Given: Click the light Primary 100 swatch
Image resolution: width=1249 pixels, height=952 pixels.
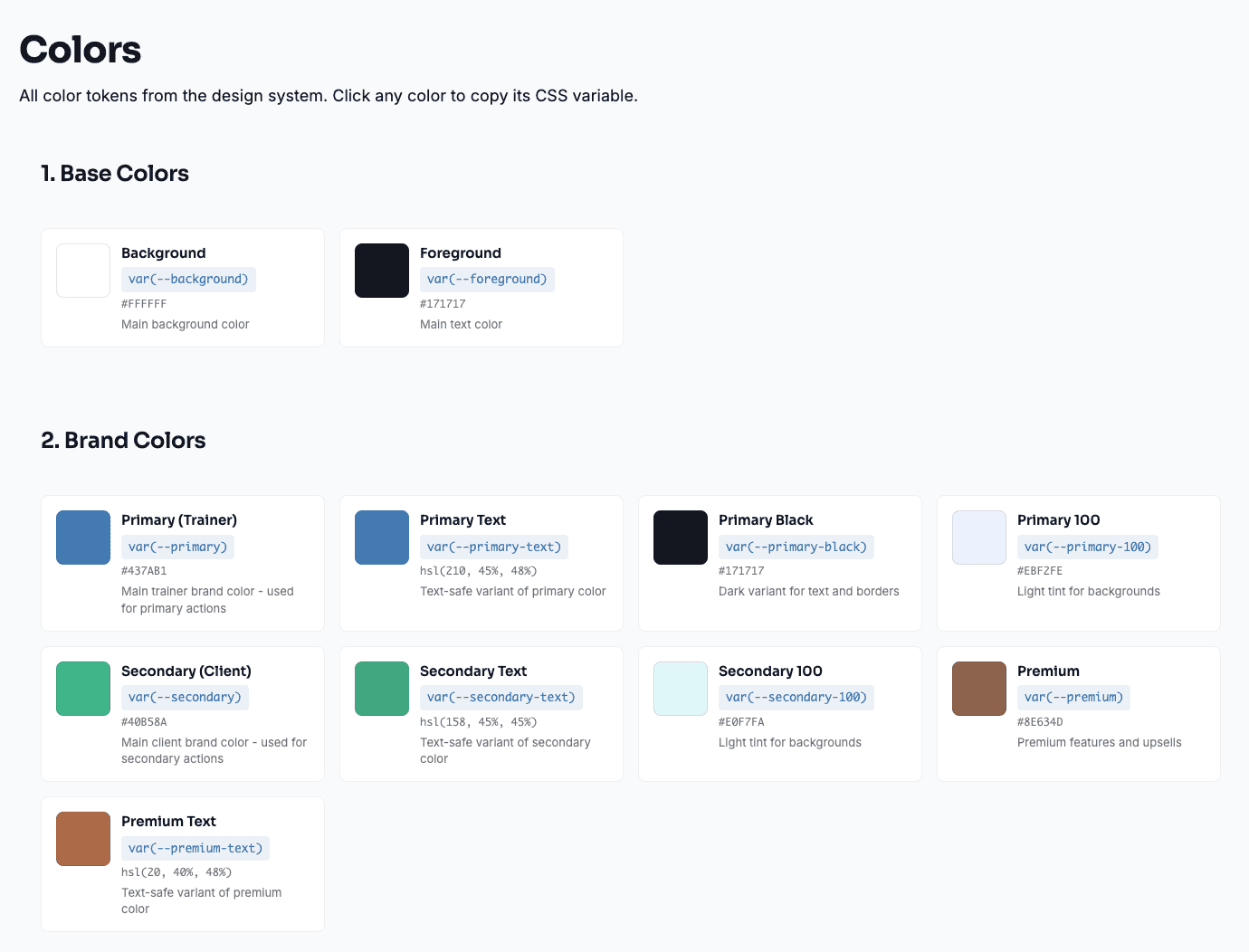Looking at the screenshot, I should (979, 538).
